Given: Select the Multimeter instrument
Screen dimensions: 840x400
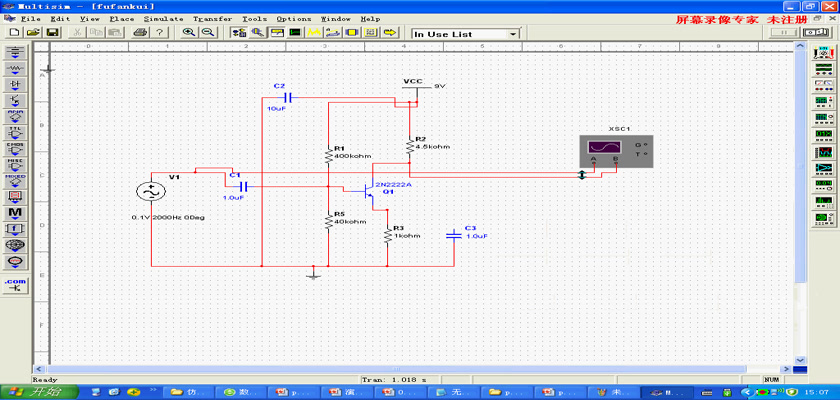Looking at the screenshot, I should (x=823, y=52).
